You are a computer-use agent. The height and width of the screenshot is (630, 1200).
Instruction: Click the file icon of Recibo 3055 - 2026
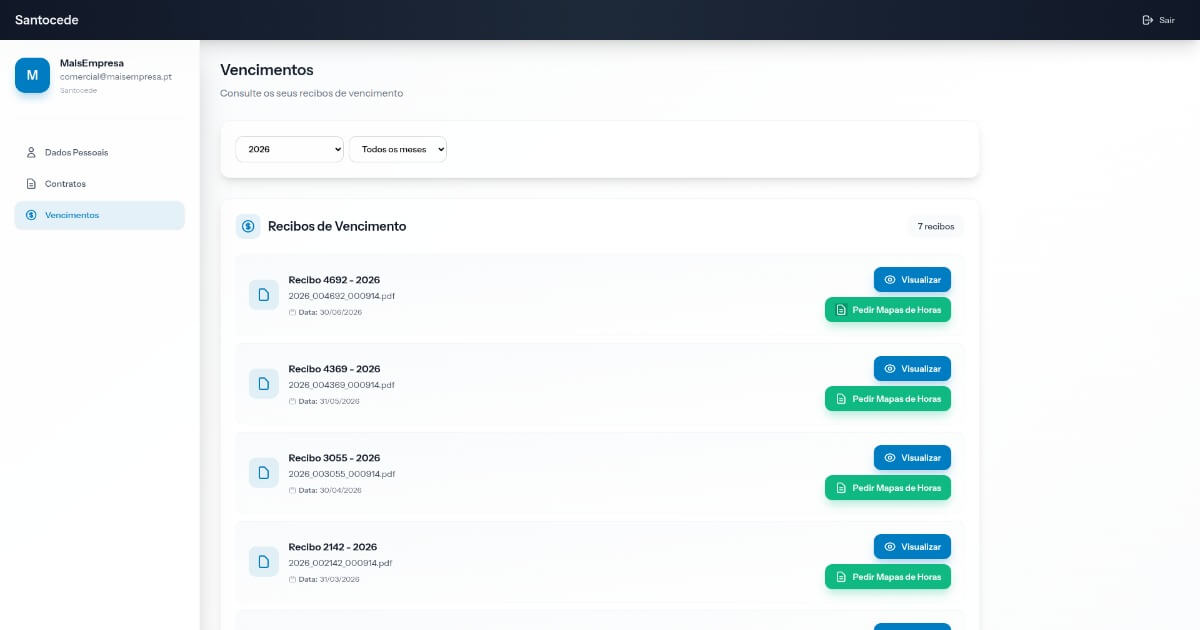pos(264,473)
